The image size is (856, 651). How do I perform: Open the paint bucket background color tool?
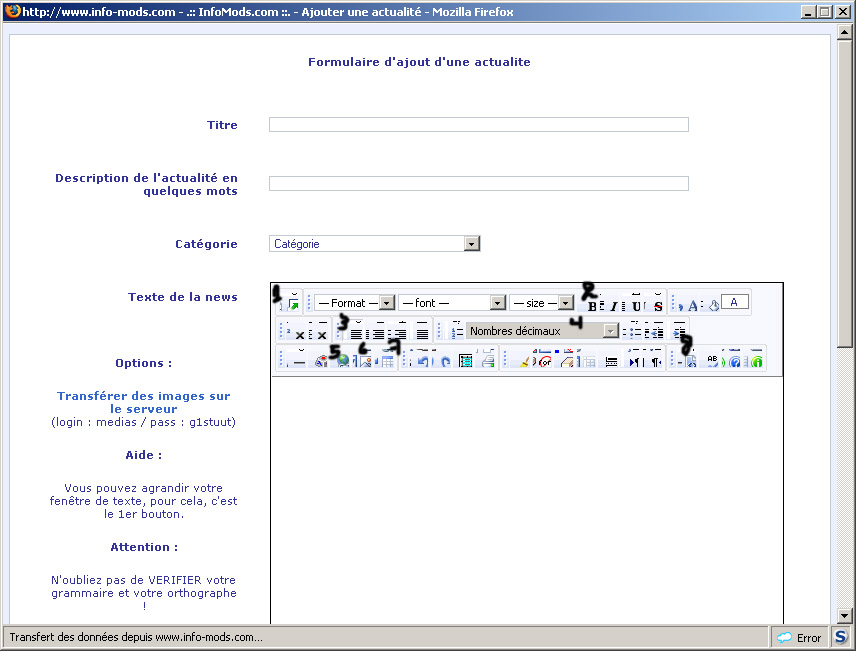[x=714, y=306]
